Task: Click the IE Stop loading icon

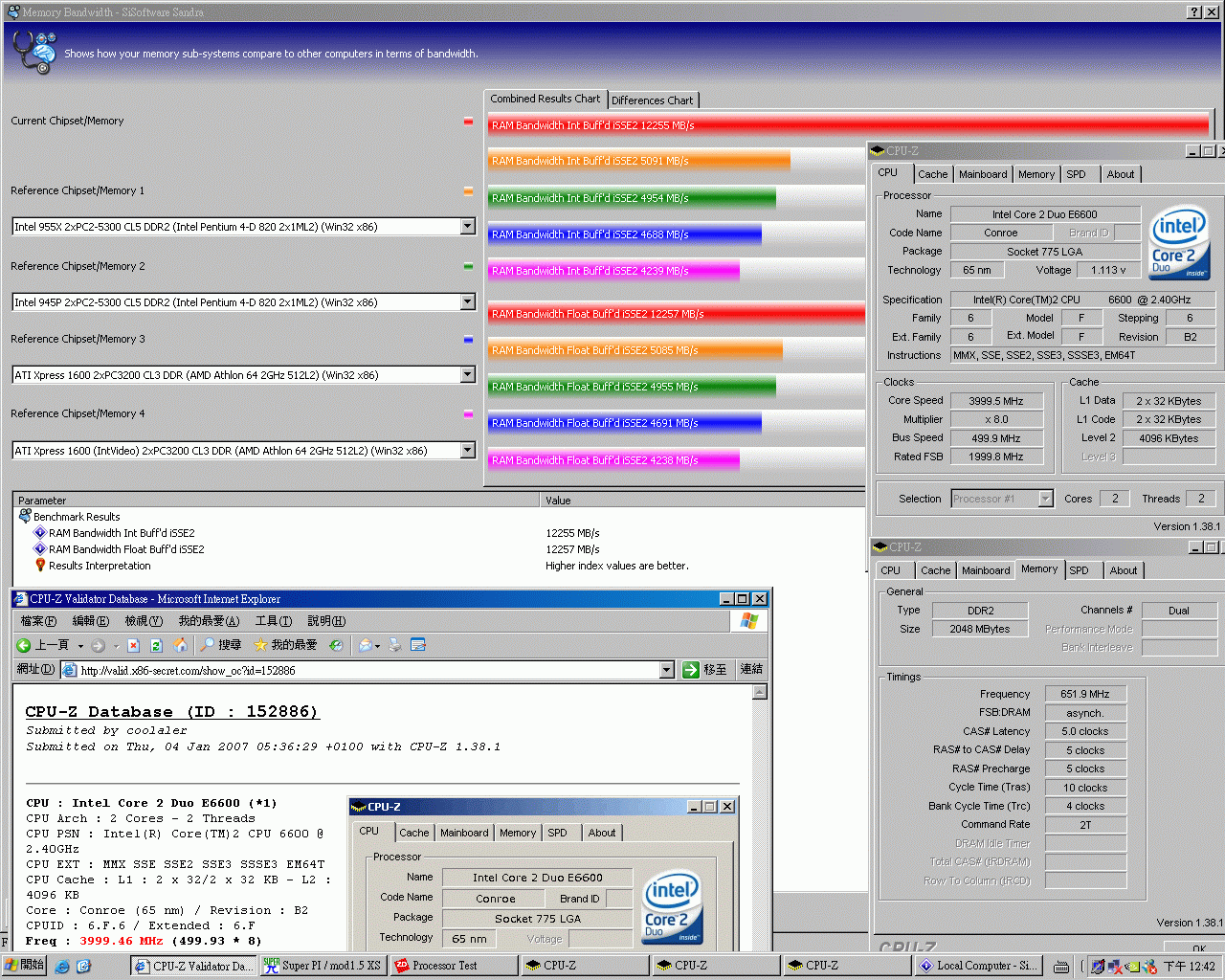Action: [x=134, y=645]
